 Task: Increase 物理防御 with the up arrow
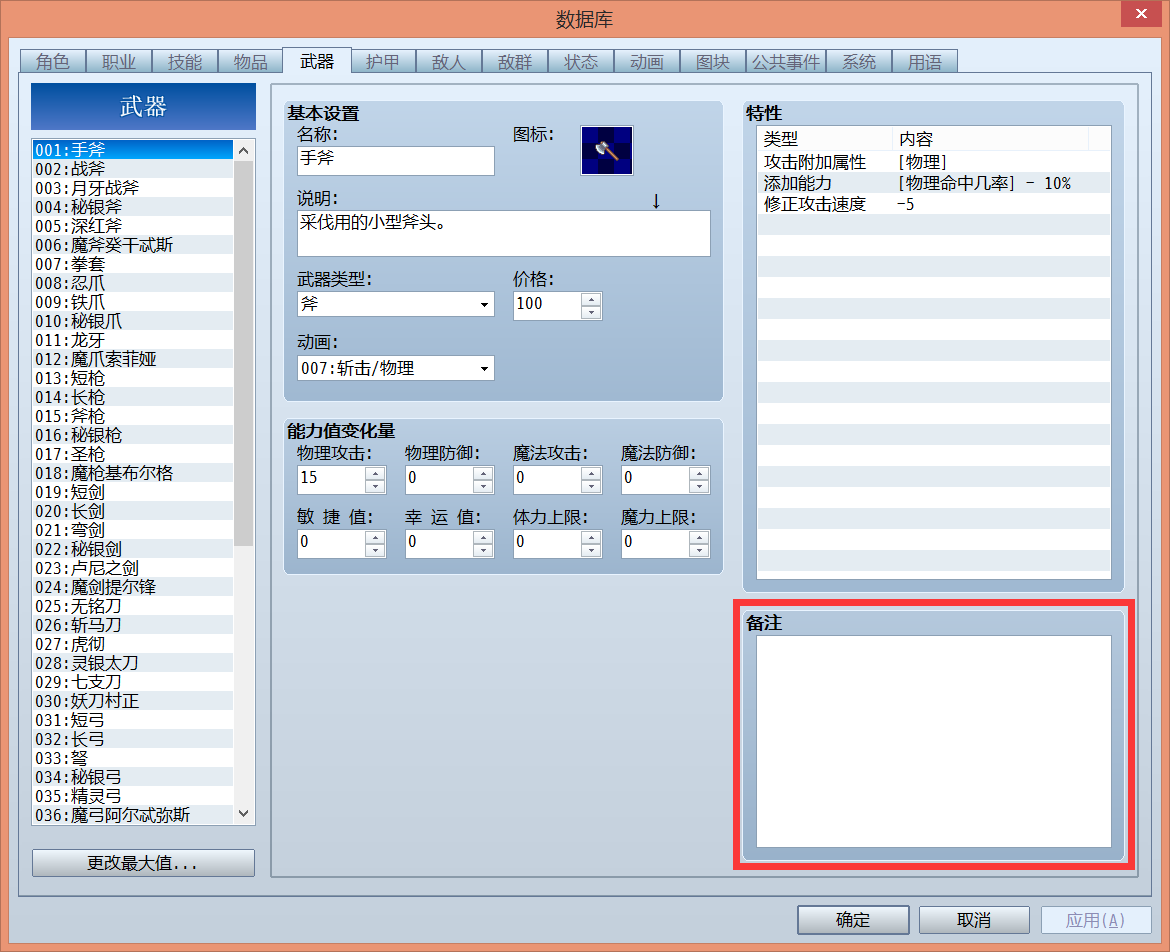[x=484, y=473]
